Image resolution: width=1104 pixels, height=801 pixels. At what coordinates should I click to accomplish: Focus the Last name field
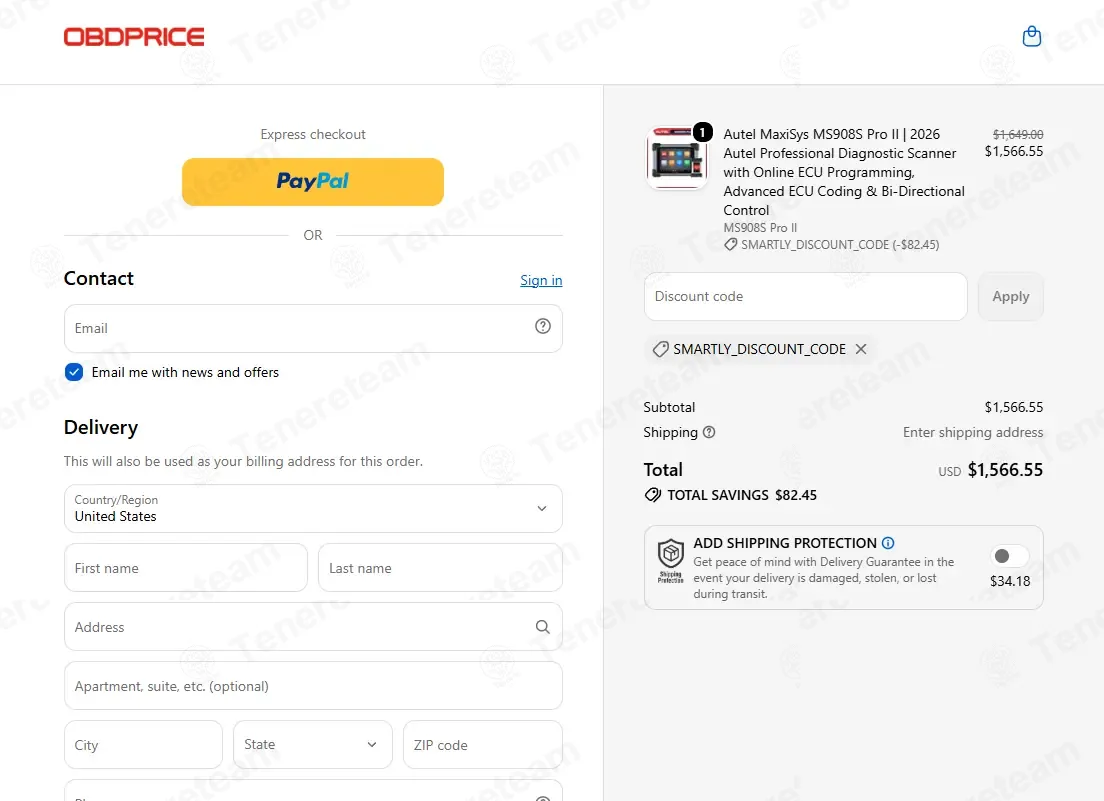pos(440,567)
